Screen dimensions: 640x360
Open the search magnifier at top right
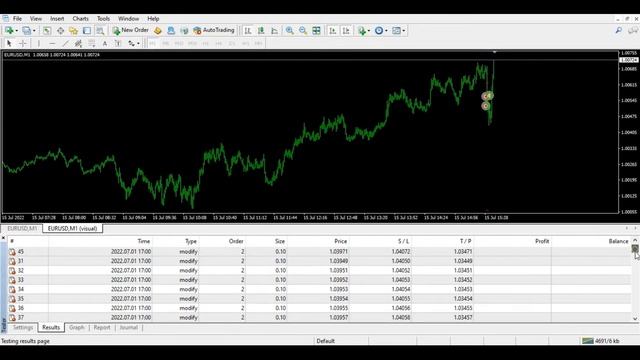(619, 31)
